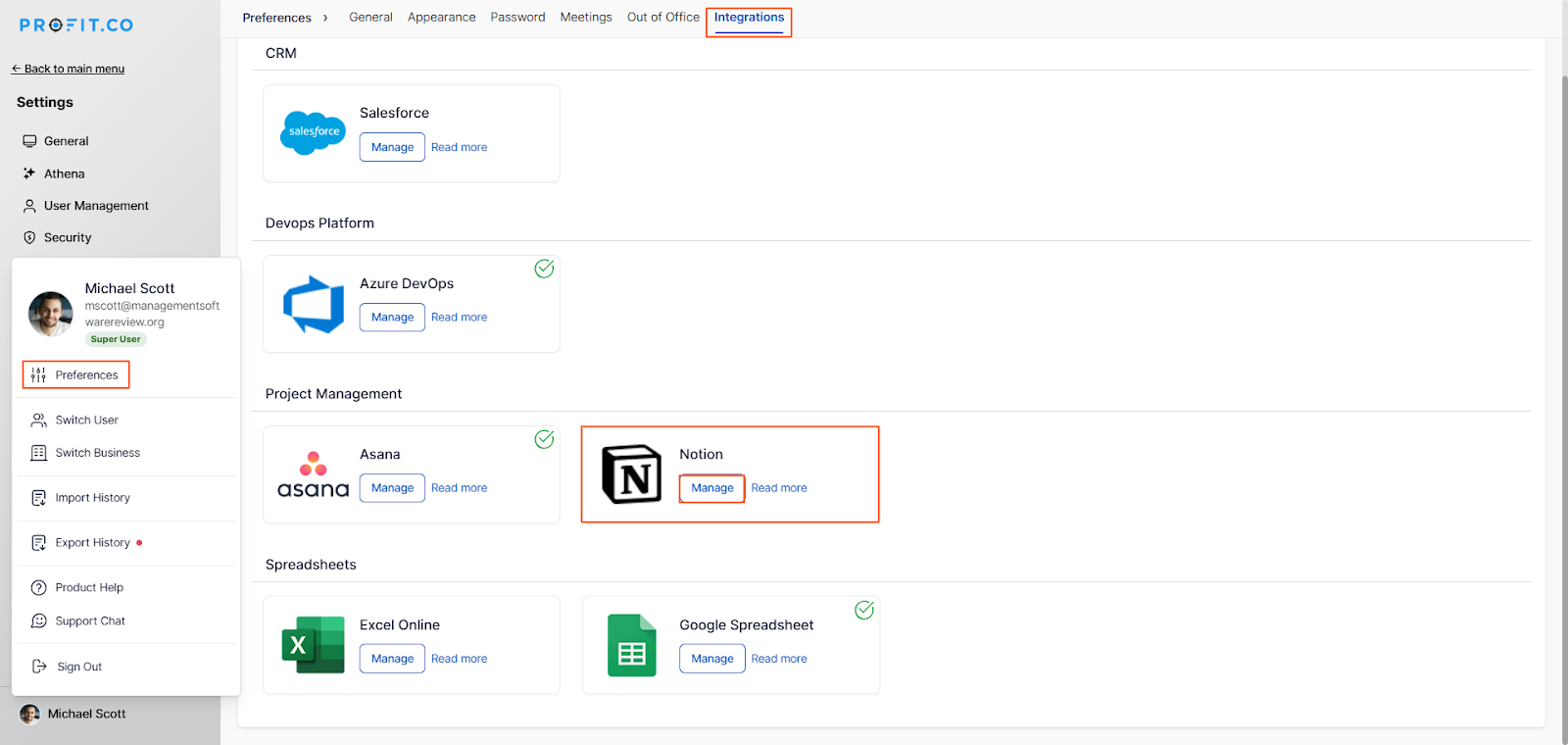Click the Google Spreadsheet logo
The image size is (1568, 745).
[632, 645]
